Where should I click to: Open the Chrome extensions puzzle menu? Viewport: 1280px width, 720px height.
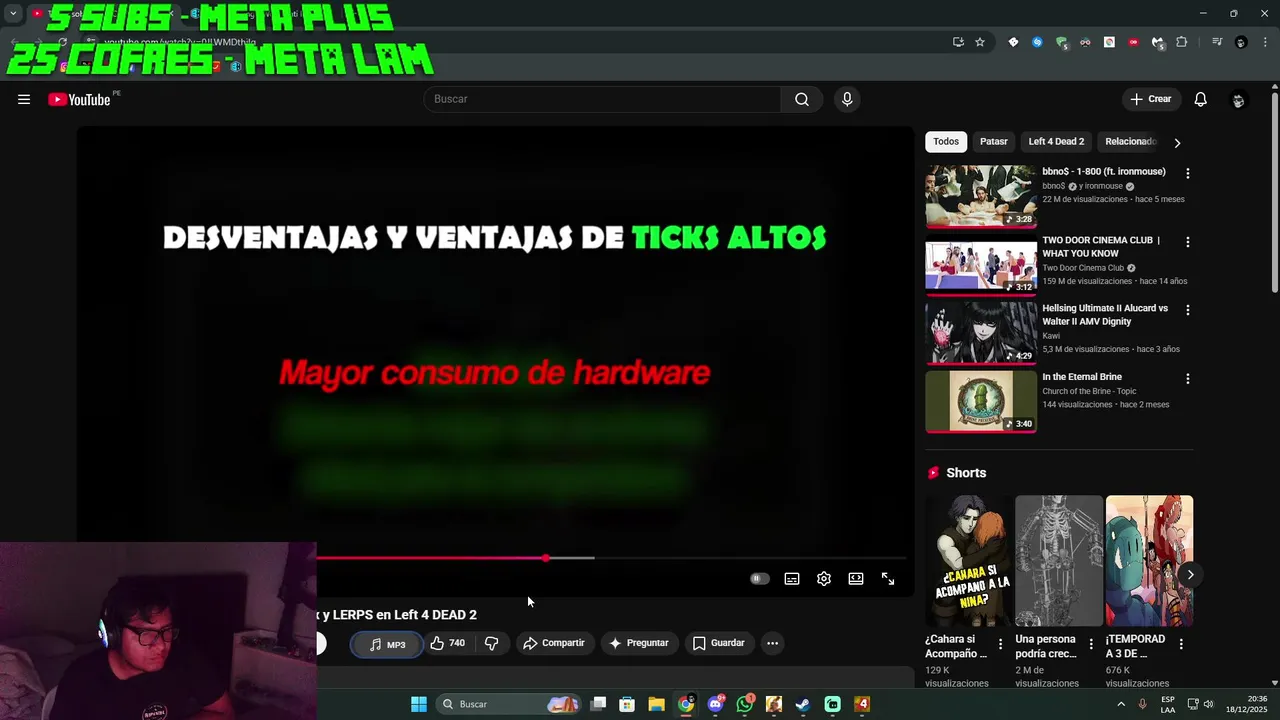point(1182,42)
